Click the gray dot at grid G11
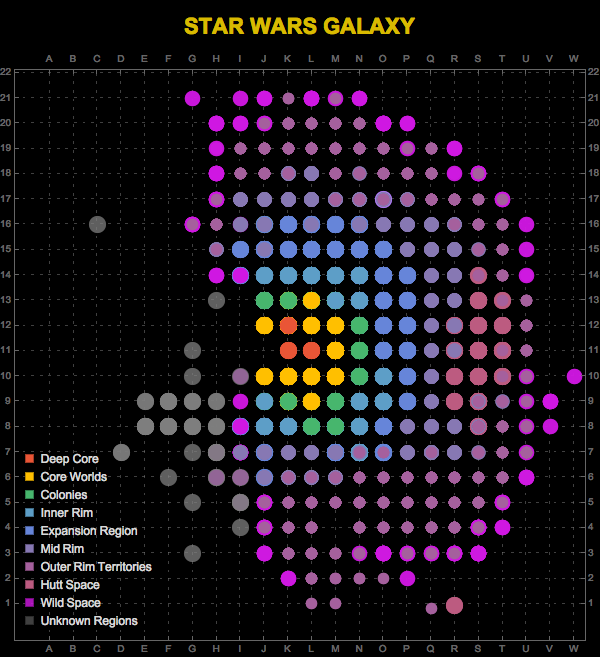The width and height of the screenshot is (600, 657). pos(192,350)
